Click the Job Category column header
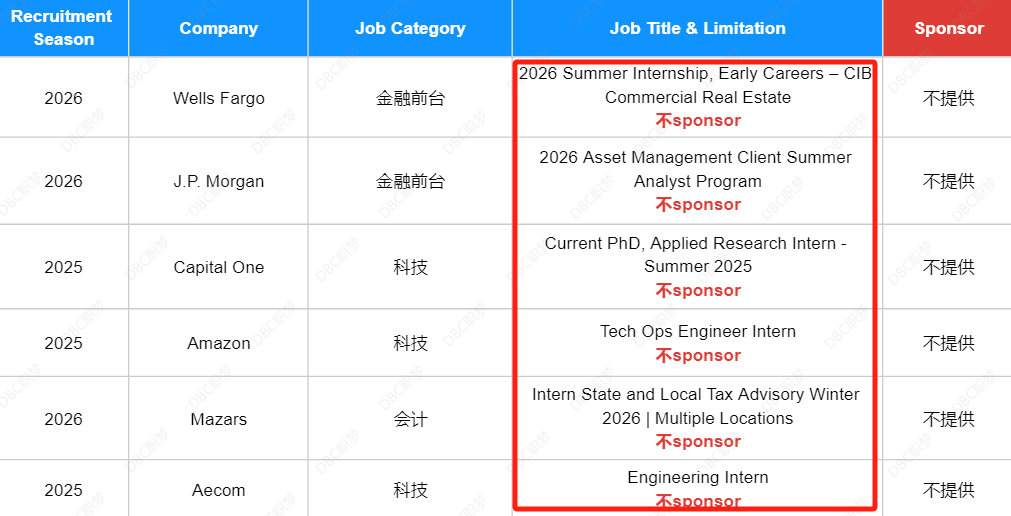The width and height of the screenshot is (1011, 516). [410, 28]
